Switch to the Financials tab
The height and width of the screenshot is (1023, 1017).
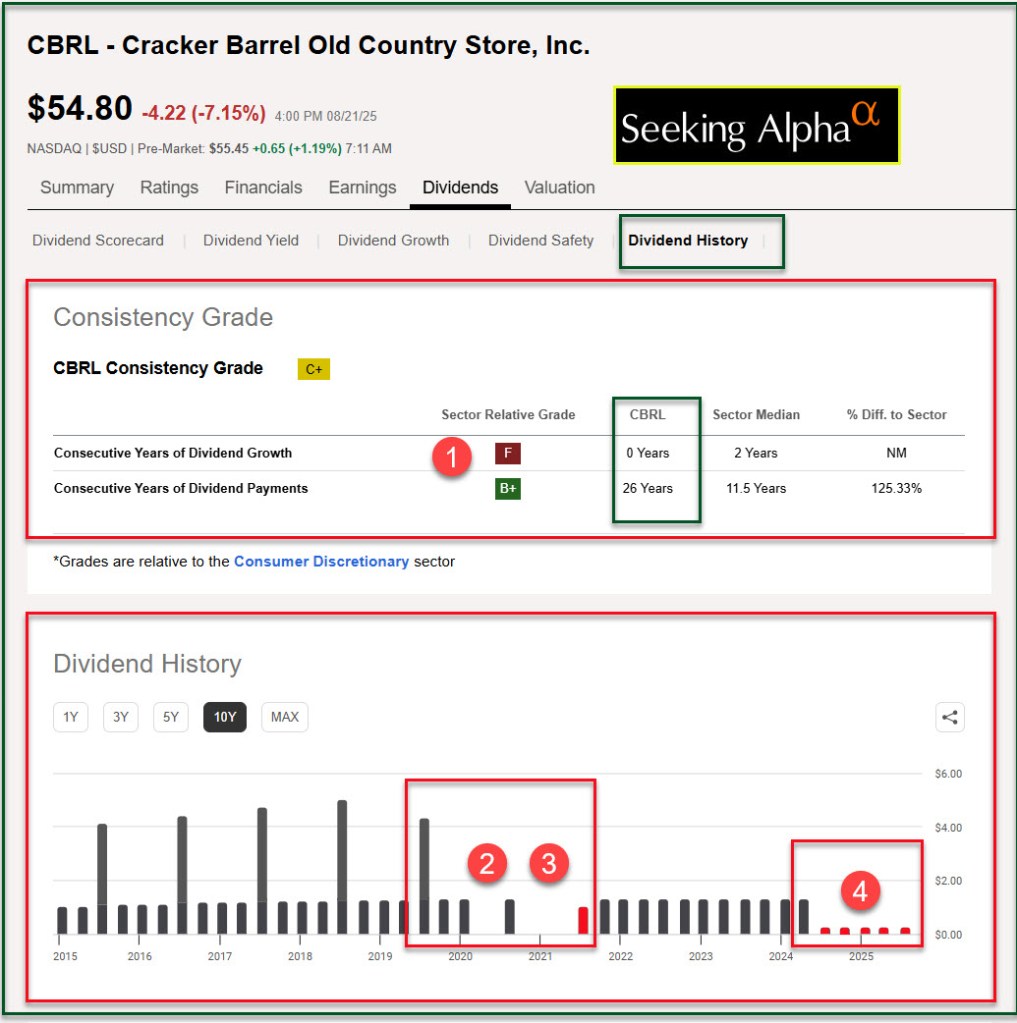(263, 188)
